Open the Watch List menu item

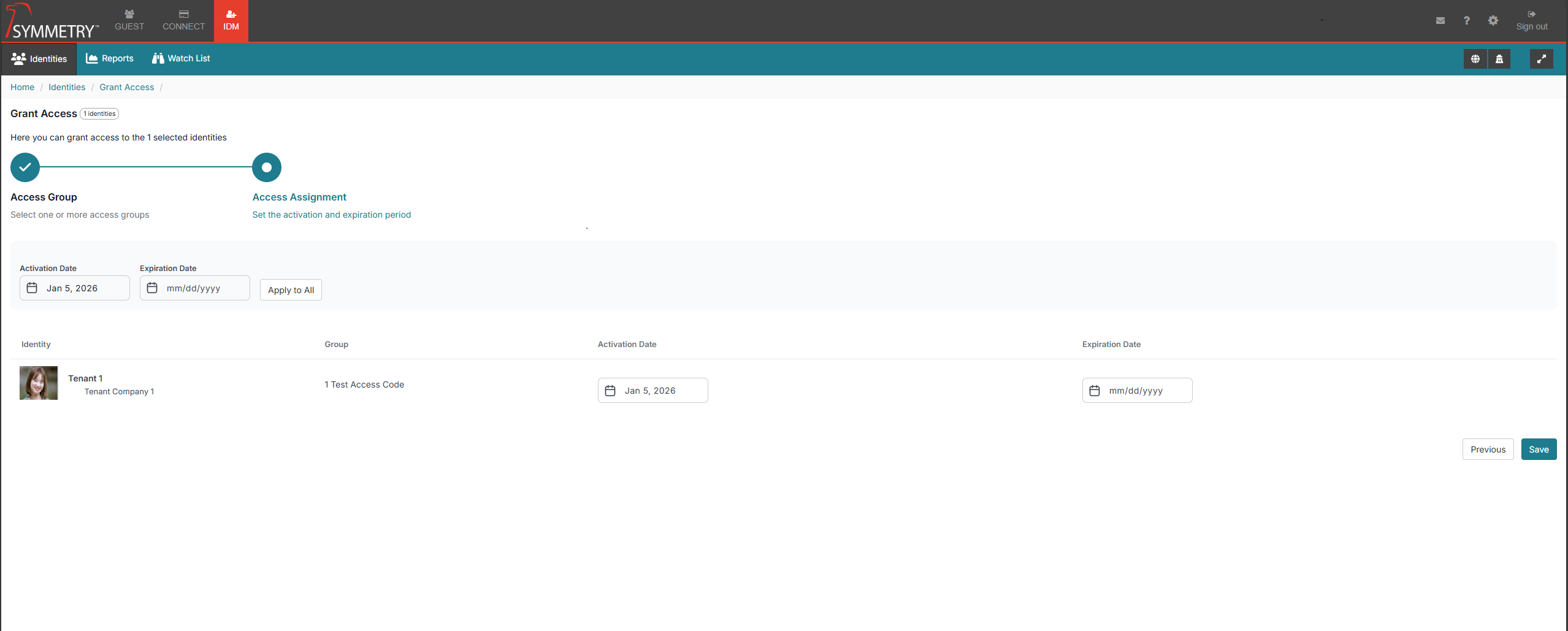click(x=181, y=59)
